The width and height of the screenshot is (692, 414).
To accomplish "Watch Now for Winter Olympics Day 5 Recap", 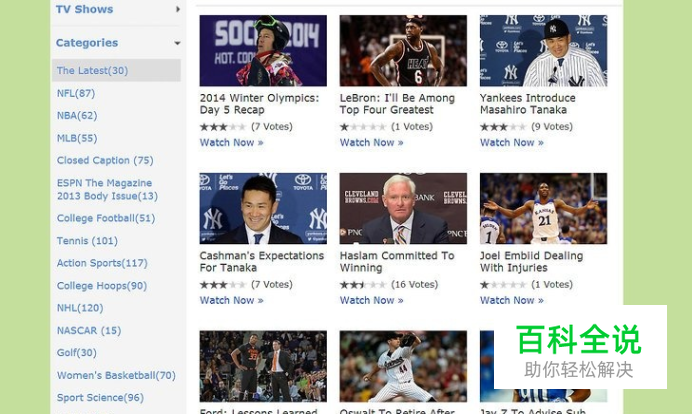I will [231, 143].
